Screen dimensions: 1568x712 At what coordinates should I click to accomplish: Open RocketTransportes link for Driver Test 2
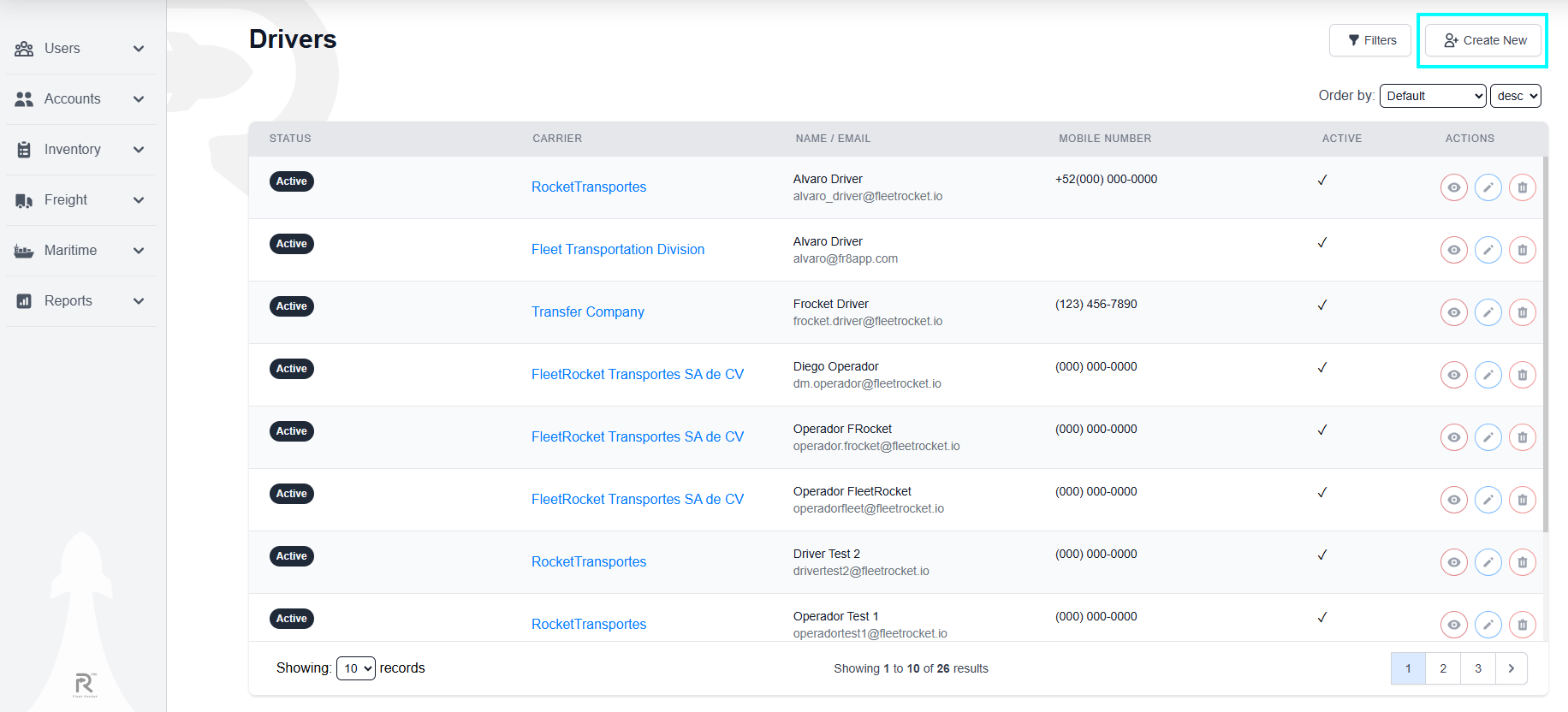click(589, 561)
